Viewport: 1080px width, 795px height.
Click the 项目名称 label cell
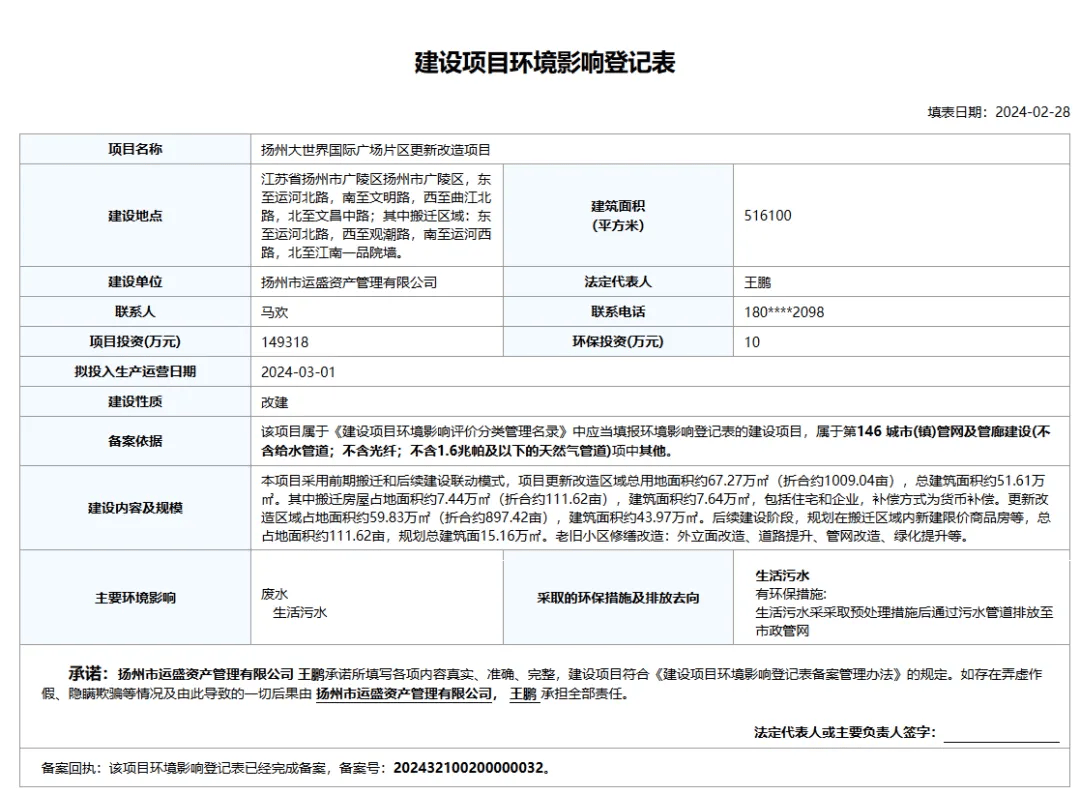(x=135, y=149)
